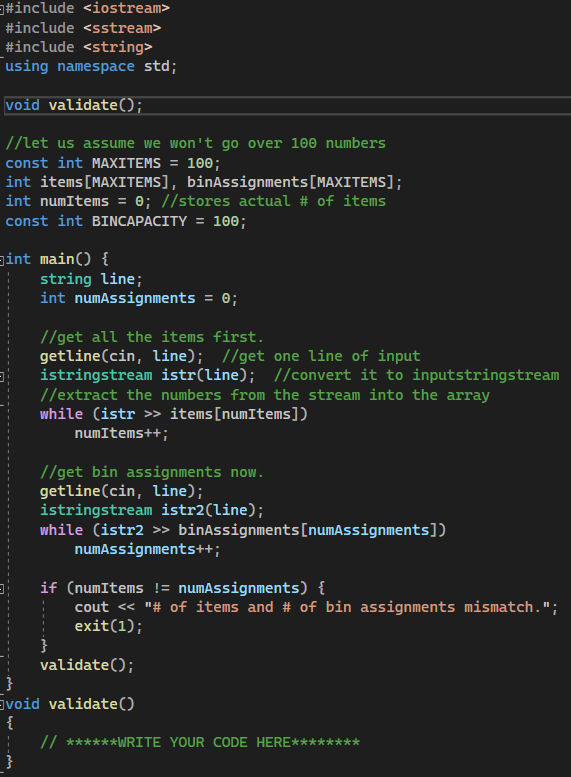
Task: Click the '//get one line of input' comment
Action: [321, 356]
